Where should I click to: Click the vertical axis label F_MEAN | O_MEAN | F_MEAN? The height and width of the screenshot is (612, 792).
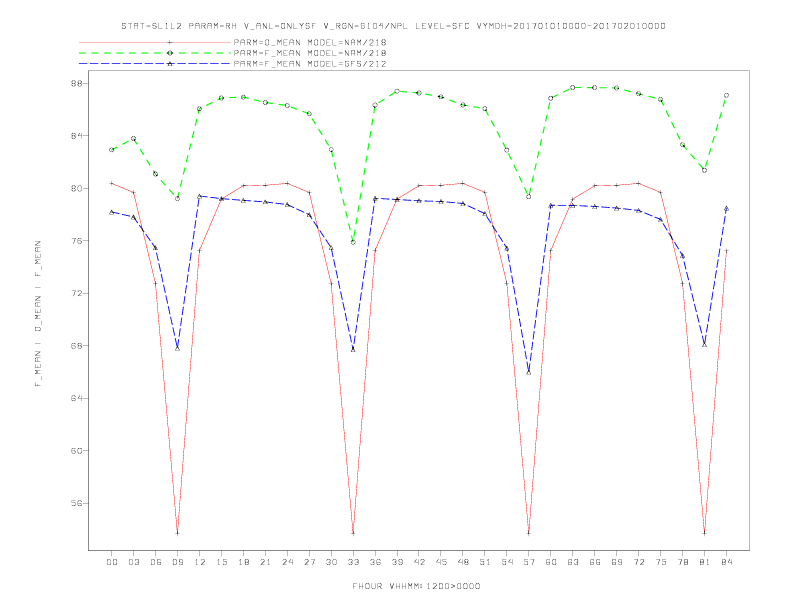(x=38, y=314)
